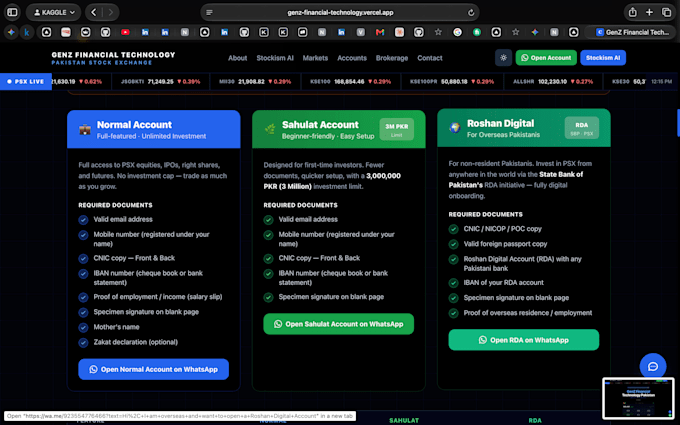The height and width of the screenshot is (425, 680).
Task: Open the Stockism AI nav link
Action: point(275,58)
